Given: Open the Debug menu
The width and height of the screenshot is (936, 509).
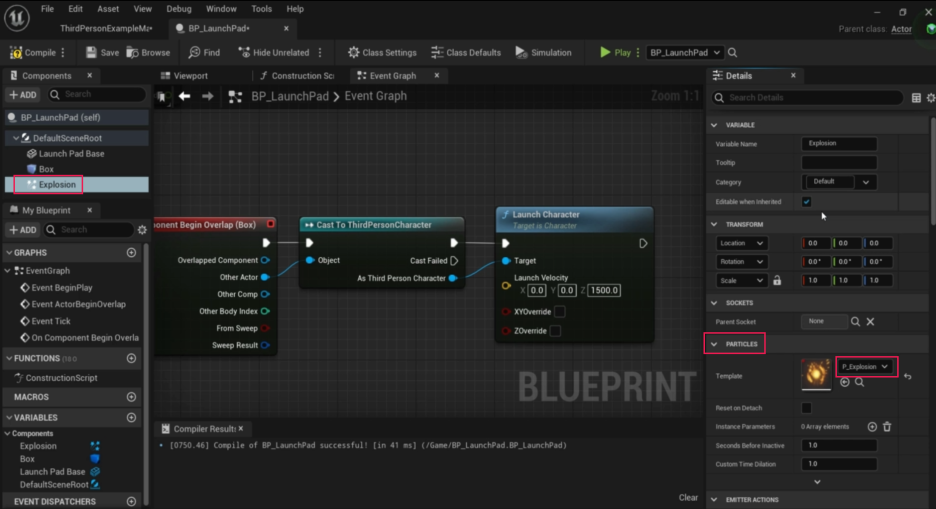Looking at the screenshot, I should click(179, 9).
